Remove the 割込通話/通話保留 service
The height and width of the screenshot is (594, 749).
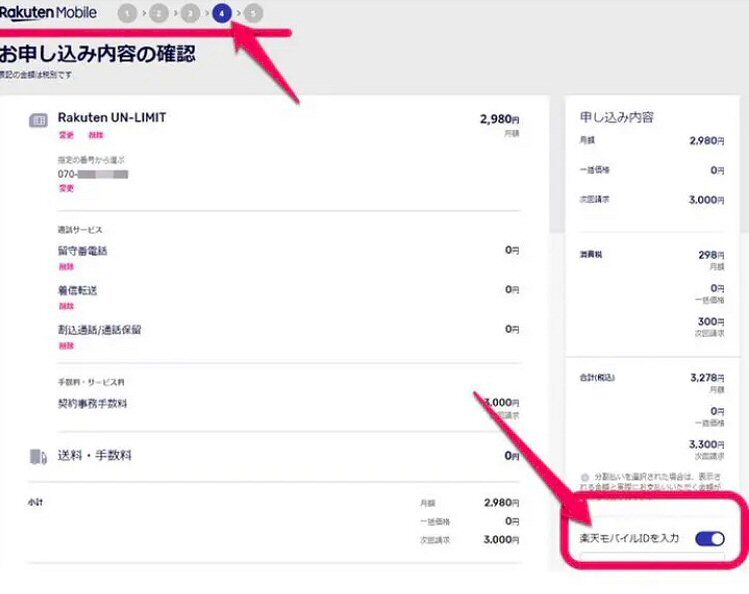coord(66,345)
